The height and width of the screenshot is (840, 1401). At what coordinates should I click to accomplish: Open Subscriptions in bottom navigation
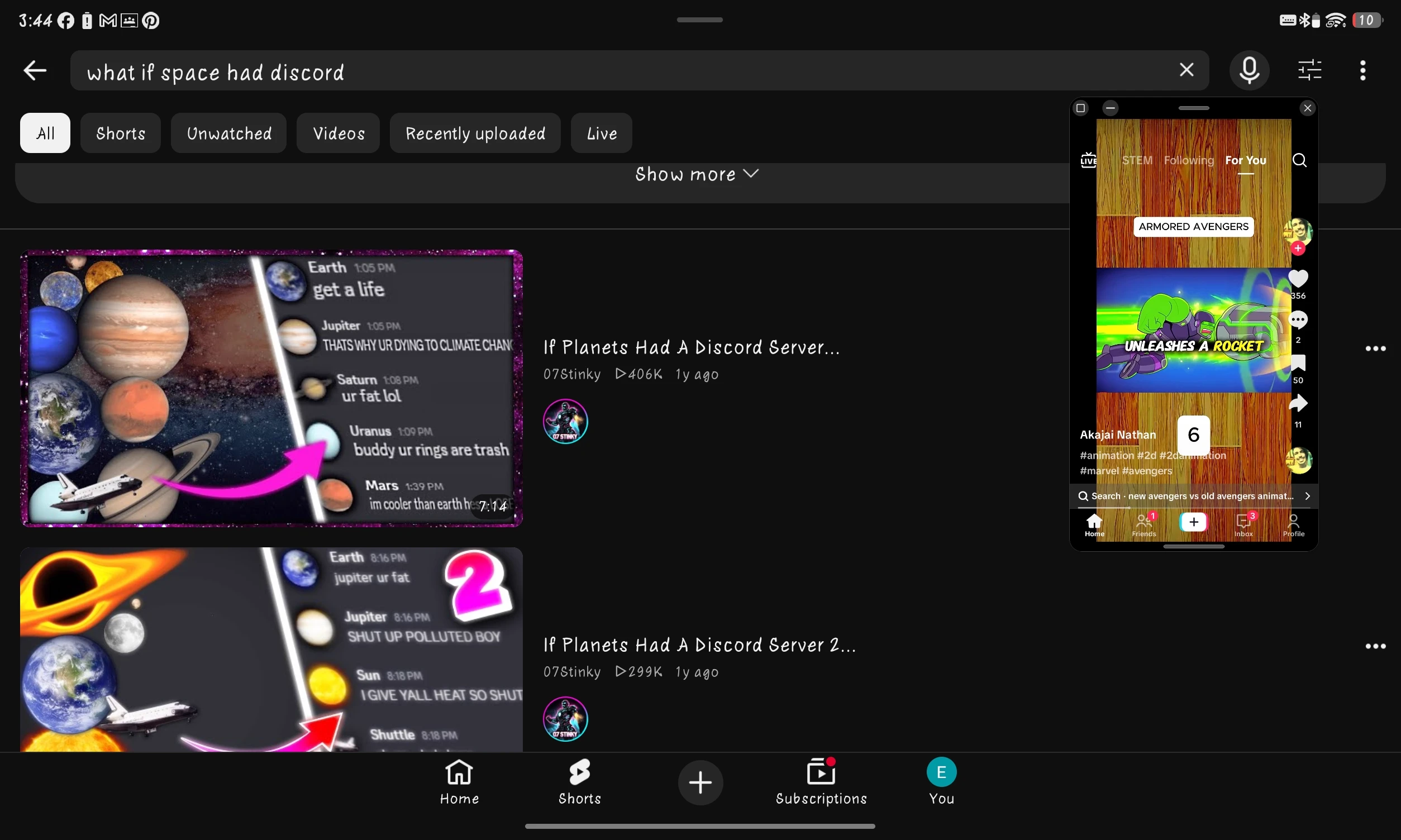(821, 783)
